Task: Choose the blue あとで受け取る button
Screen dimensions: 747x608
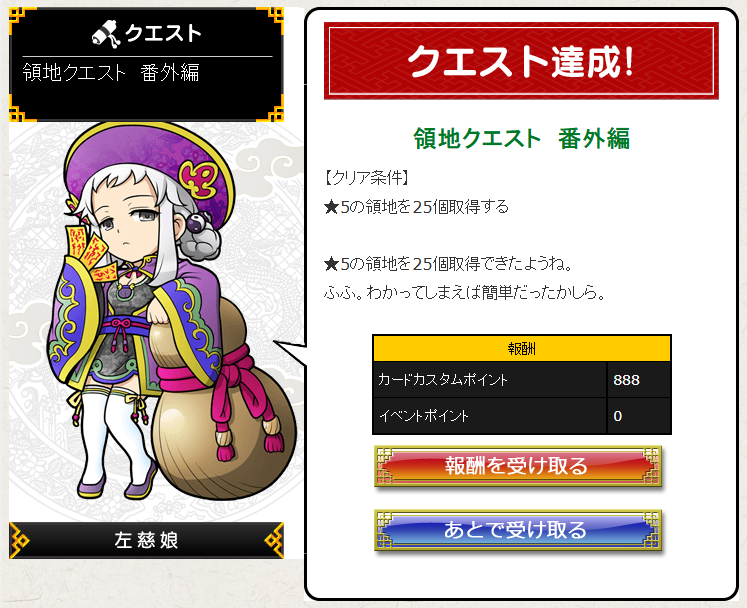Action: 518,530
